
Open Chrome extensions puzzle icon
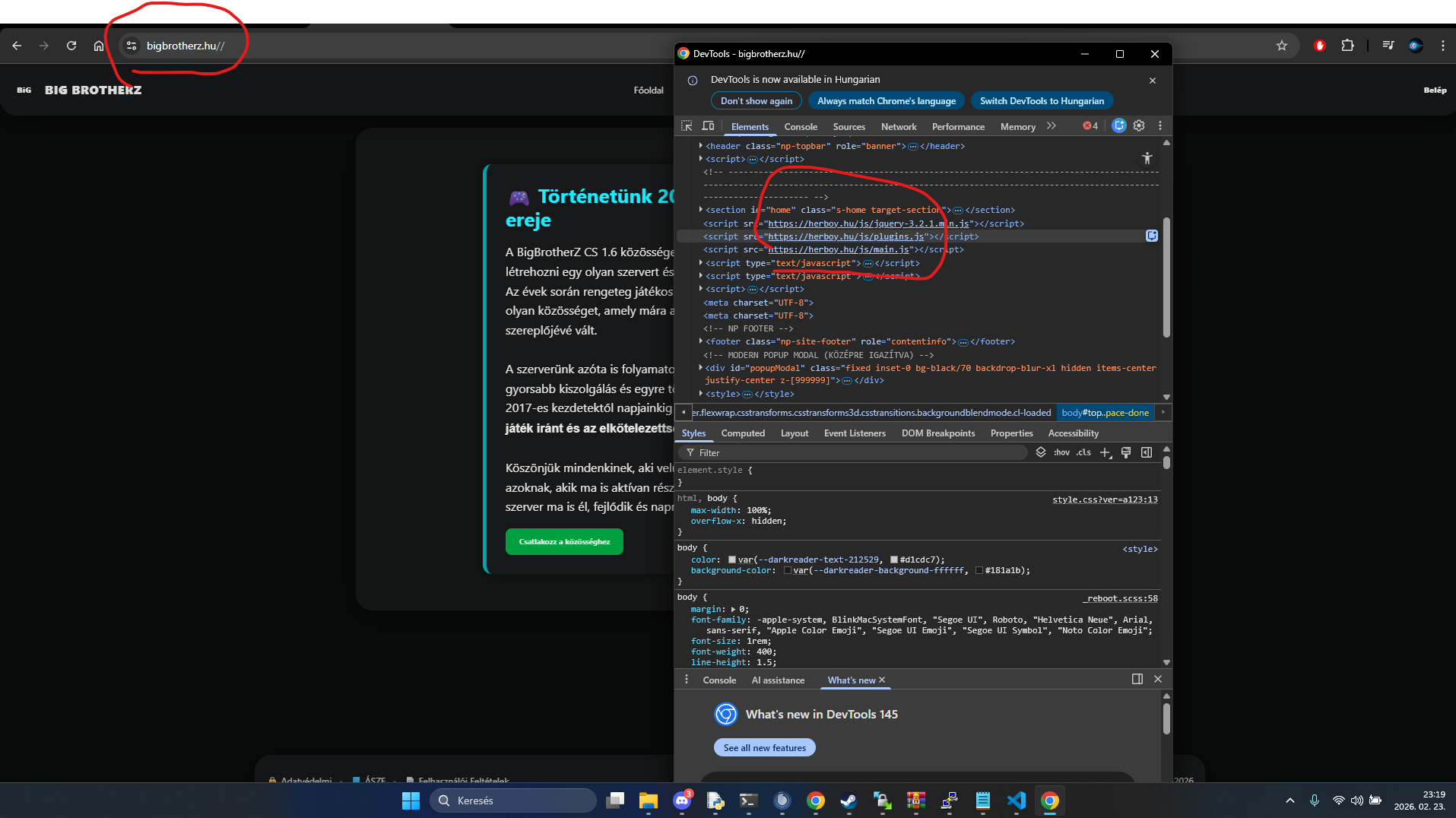click(x=1347, y=46)
